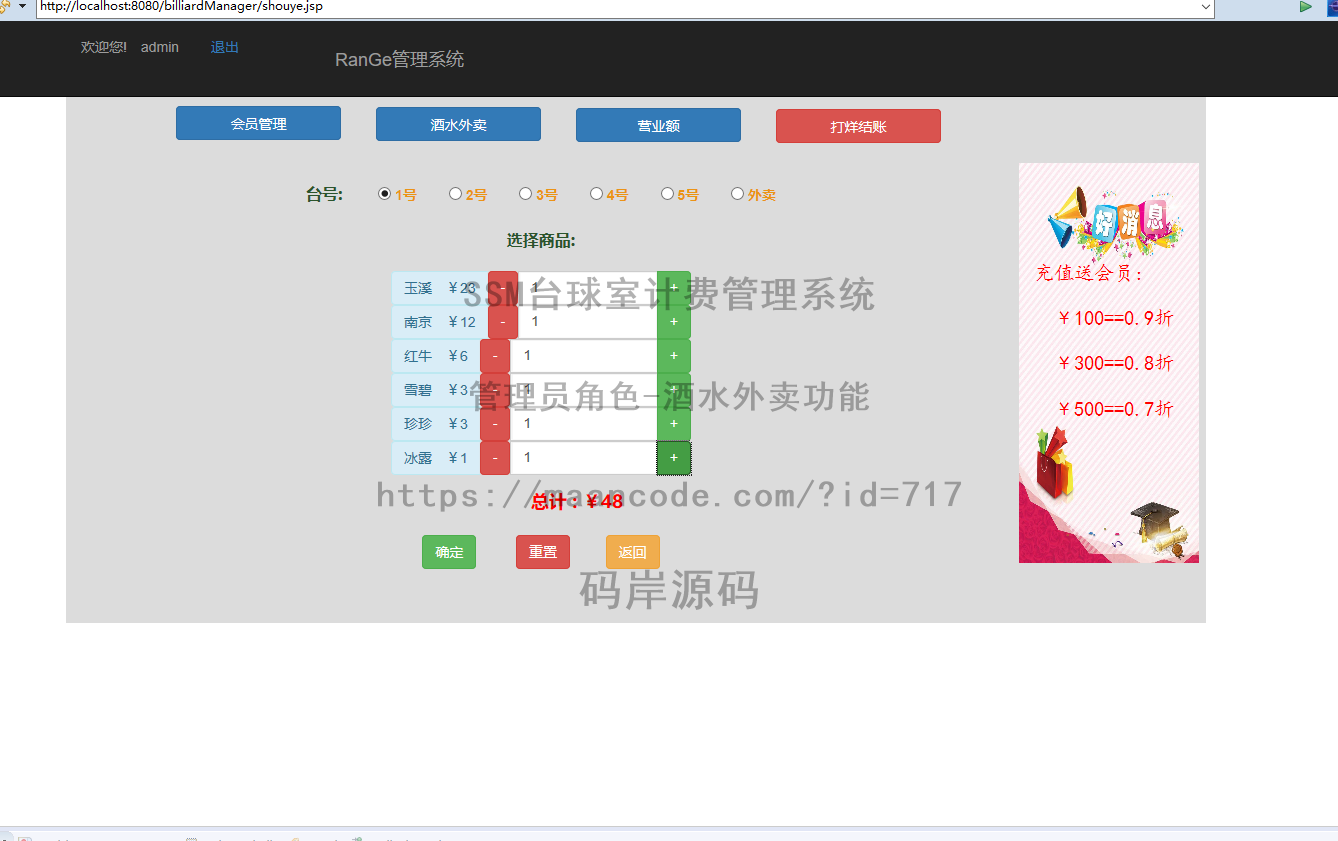Image resolution: width=1338 pixels, height=841 pixels.
Task: Focus the 冰露 quantity input field
Action: click(583, 458)
